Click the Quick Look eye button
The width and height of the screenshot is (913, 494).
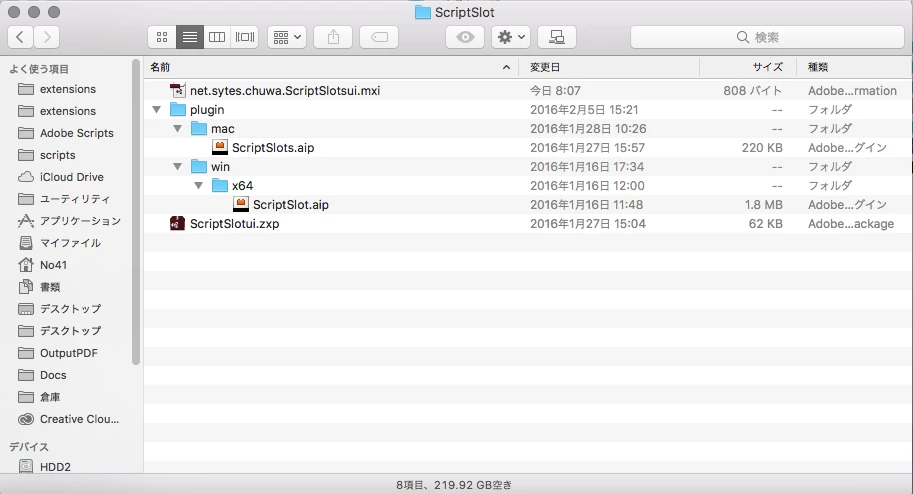(x=465, y=37)
